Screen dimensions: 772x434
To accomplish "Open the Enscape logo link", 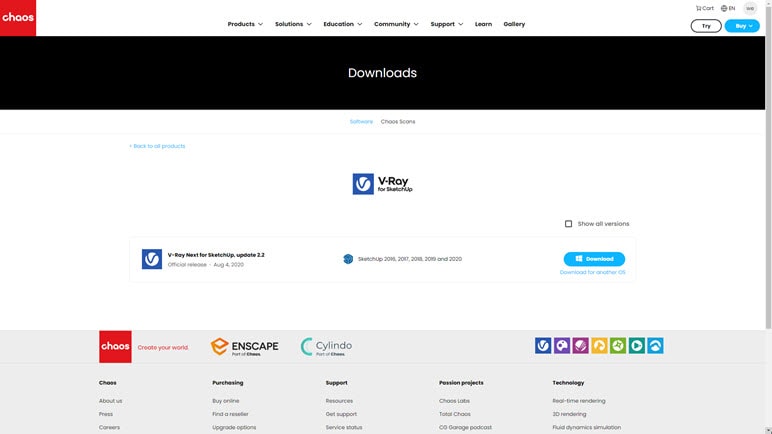I will coord(244,347).
